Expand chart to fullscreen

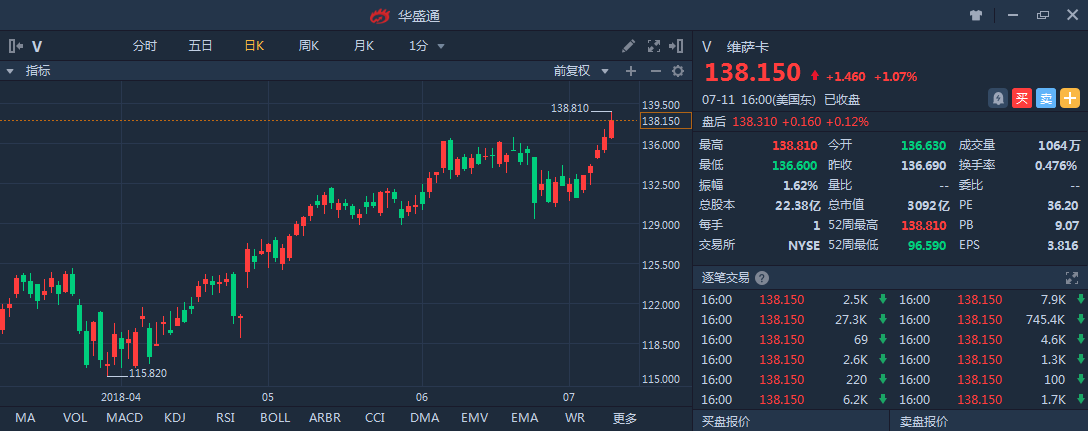pyautogui.click(x=654, y=46)
